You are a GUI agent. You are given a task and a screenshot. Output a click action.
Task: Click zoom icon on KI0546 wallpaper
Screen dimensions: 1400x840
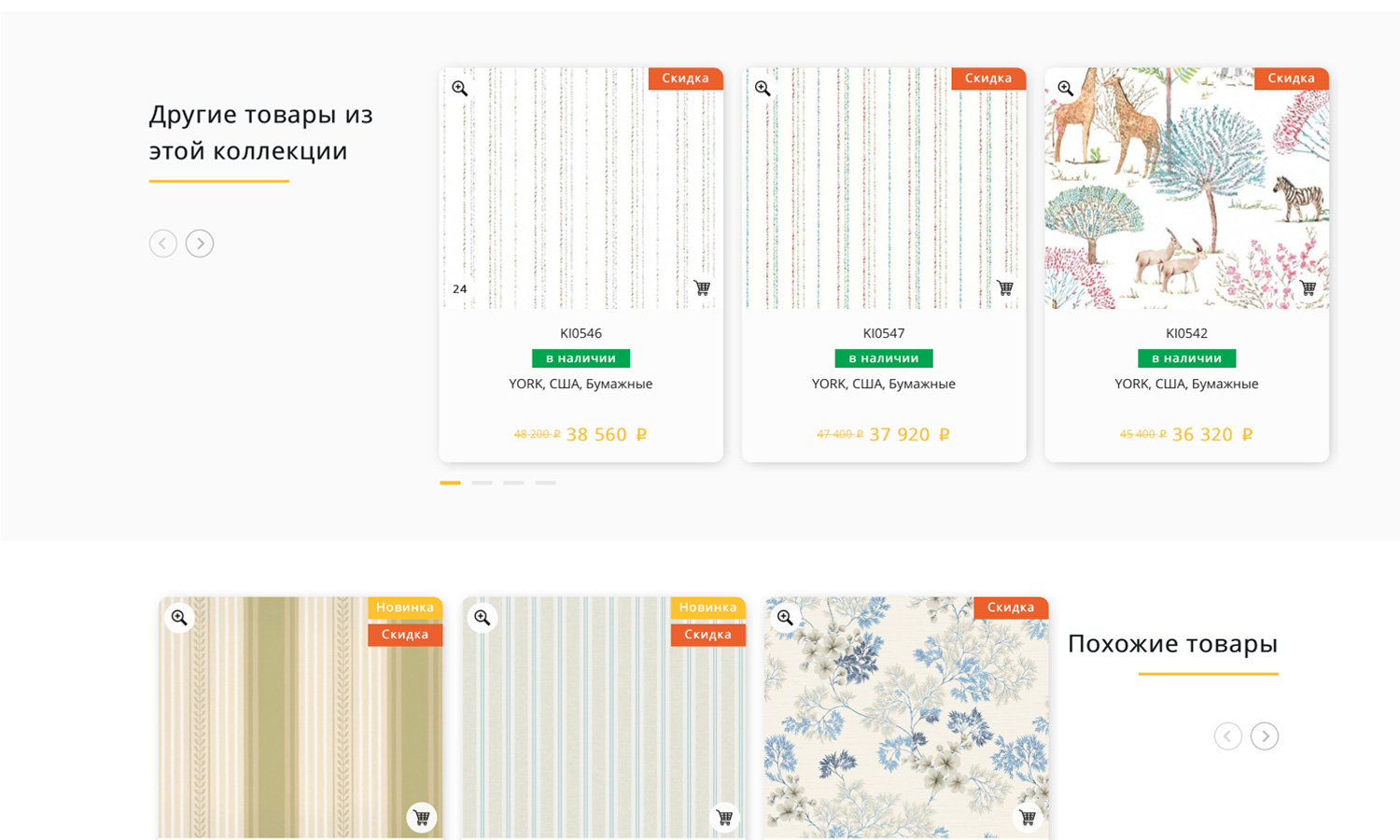coord(460,89)
